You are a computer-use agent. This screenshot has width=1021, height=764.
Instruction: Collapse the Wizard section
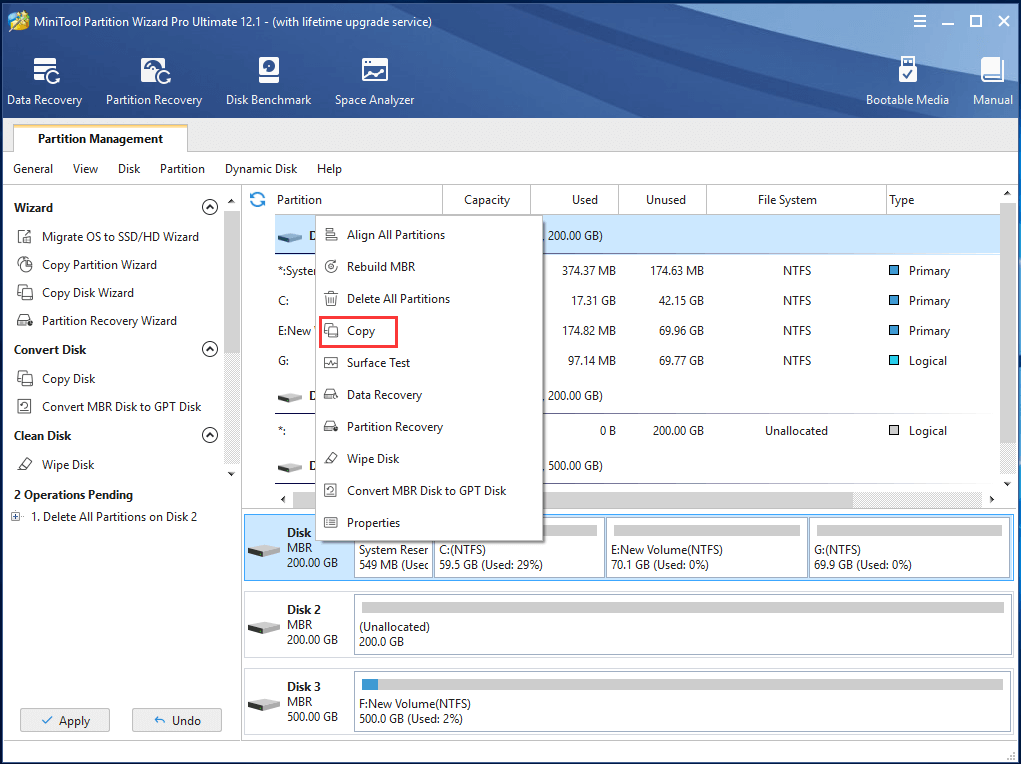(210, 208)
